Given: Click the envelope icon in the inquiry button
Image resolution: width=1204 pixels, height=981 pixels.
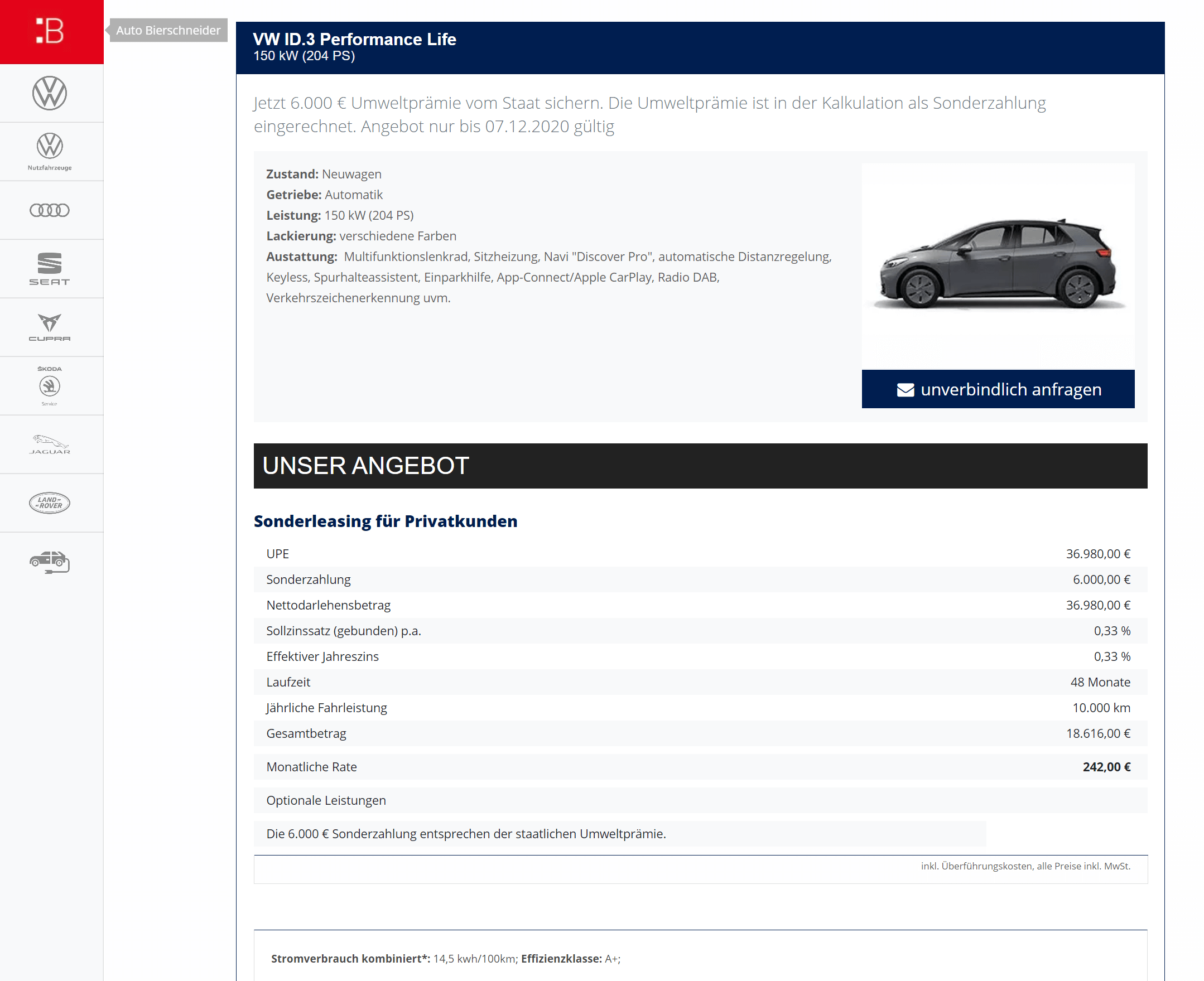Looking at the screenshot, I should [906, 390].
